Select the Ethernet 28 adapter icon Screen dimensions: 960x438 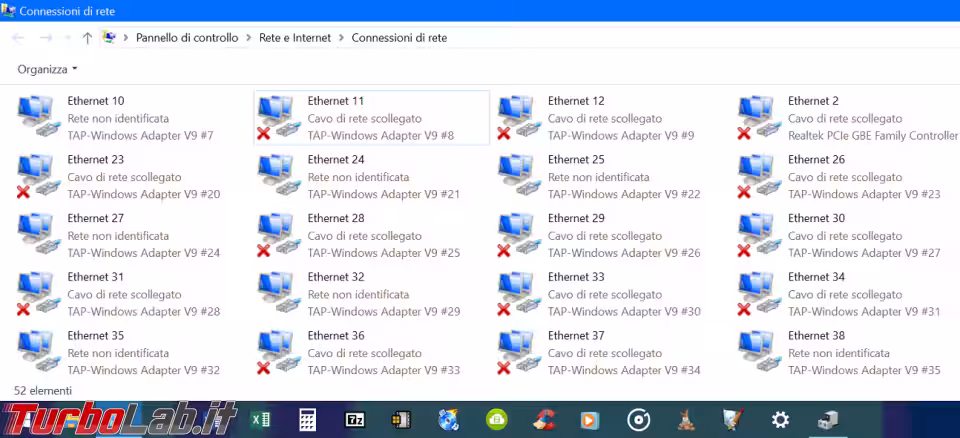coord(279,235)
